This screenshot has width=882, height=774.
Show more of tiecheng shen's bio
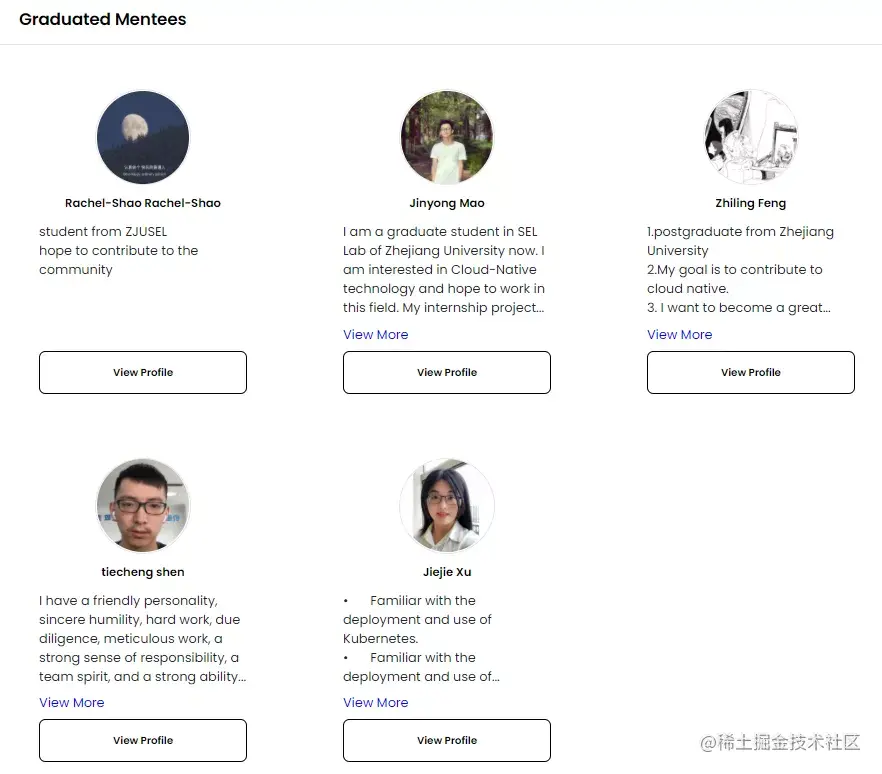[x=72, y=703]
